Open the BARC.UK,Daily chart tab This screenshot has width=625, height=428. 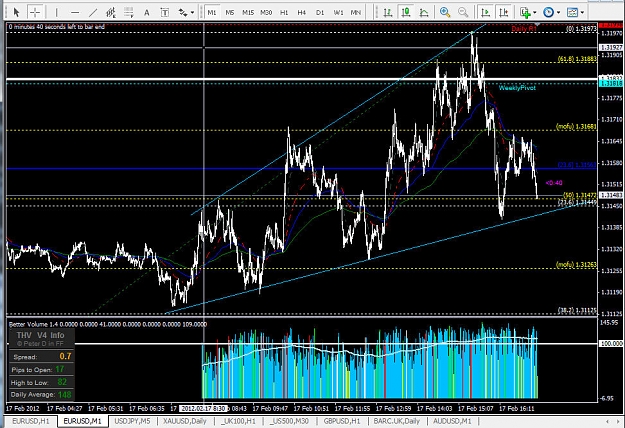[x=397, y=421]
